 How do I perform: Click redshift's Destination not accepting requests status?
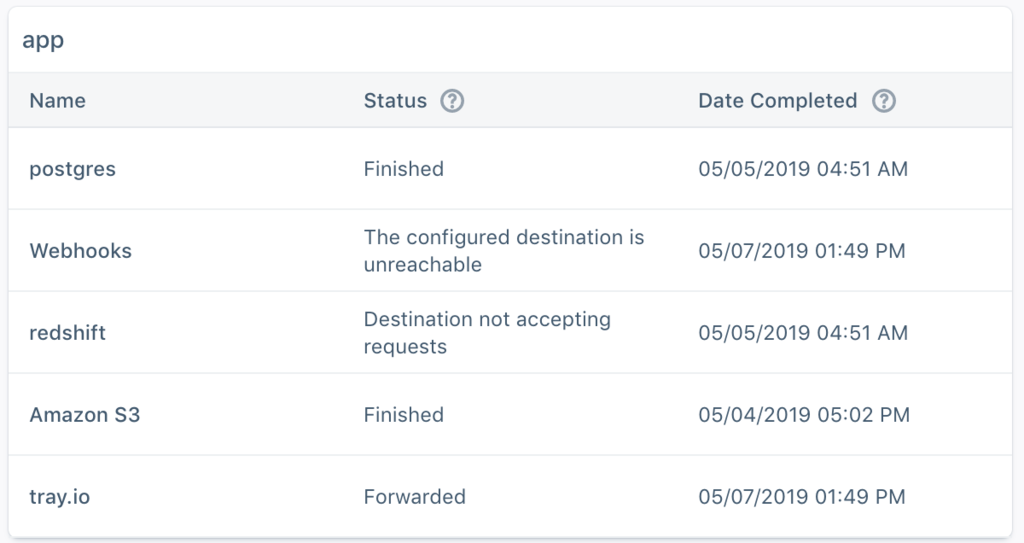click(487, 333)
